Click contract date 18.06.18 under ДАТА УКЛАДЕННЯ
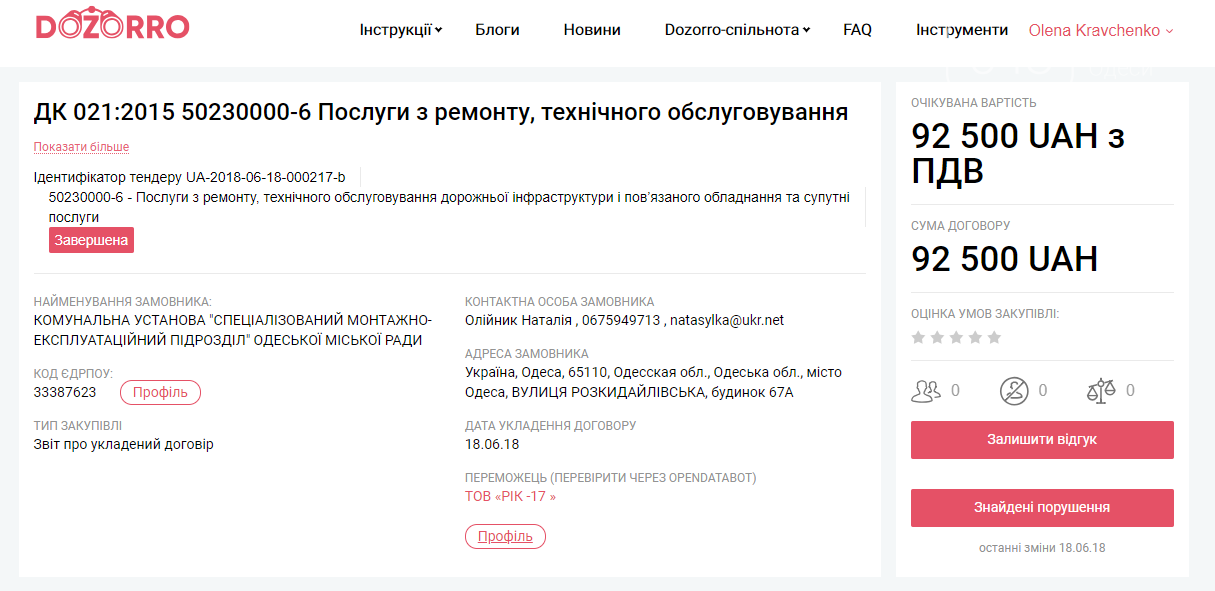This screenshot has height=591, width=1215. (492, 444)
